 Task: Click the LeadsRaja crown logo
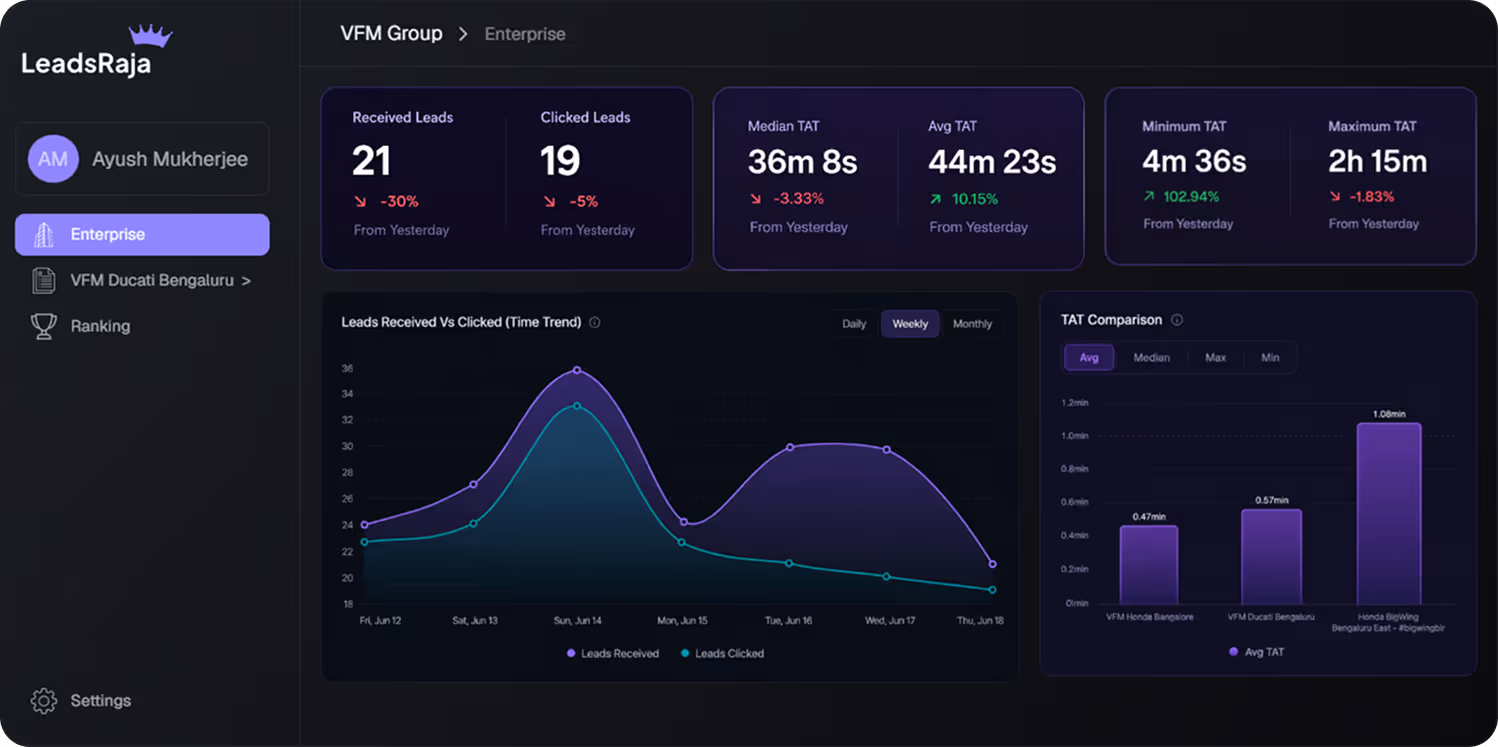point(151,36)
